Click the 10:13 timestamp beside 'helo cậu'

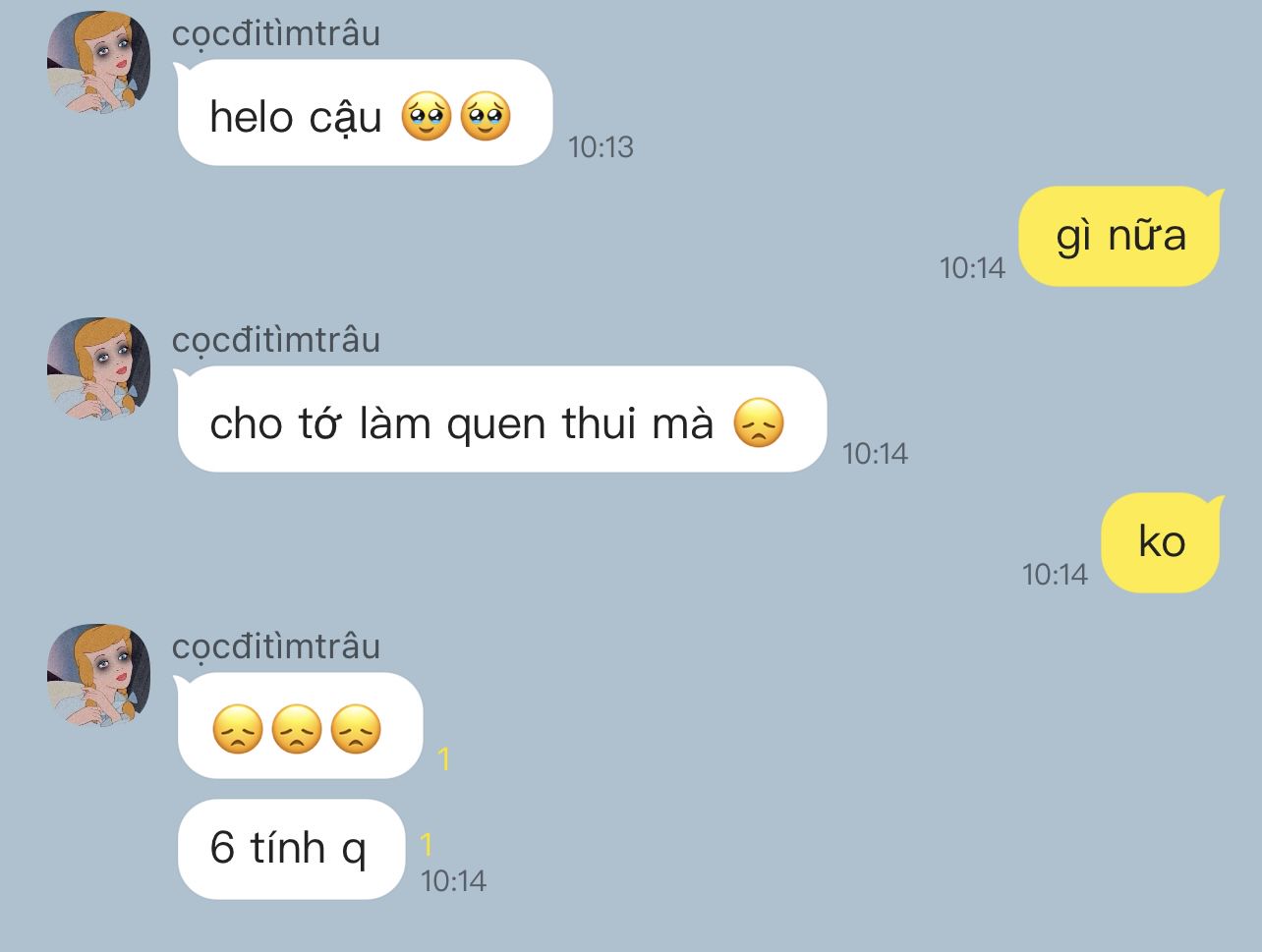pyautogui.click(x=601, y=147)
